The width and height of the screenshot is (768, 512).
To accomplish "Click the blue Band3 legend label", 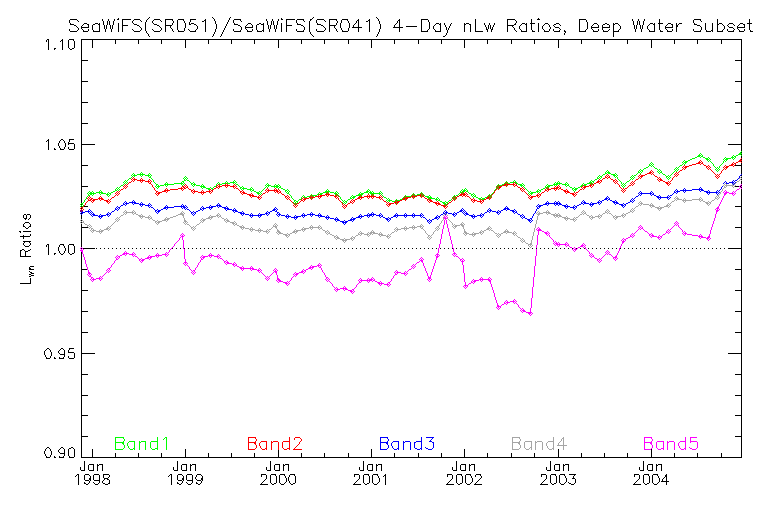I will point(407,444).
